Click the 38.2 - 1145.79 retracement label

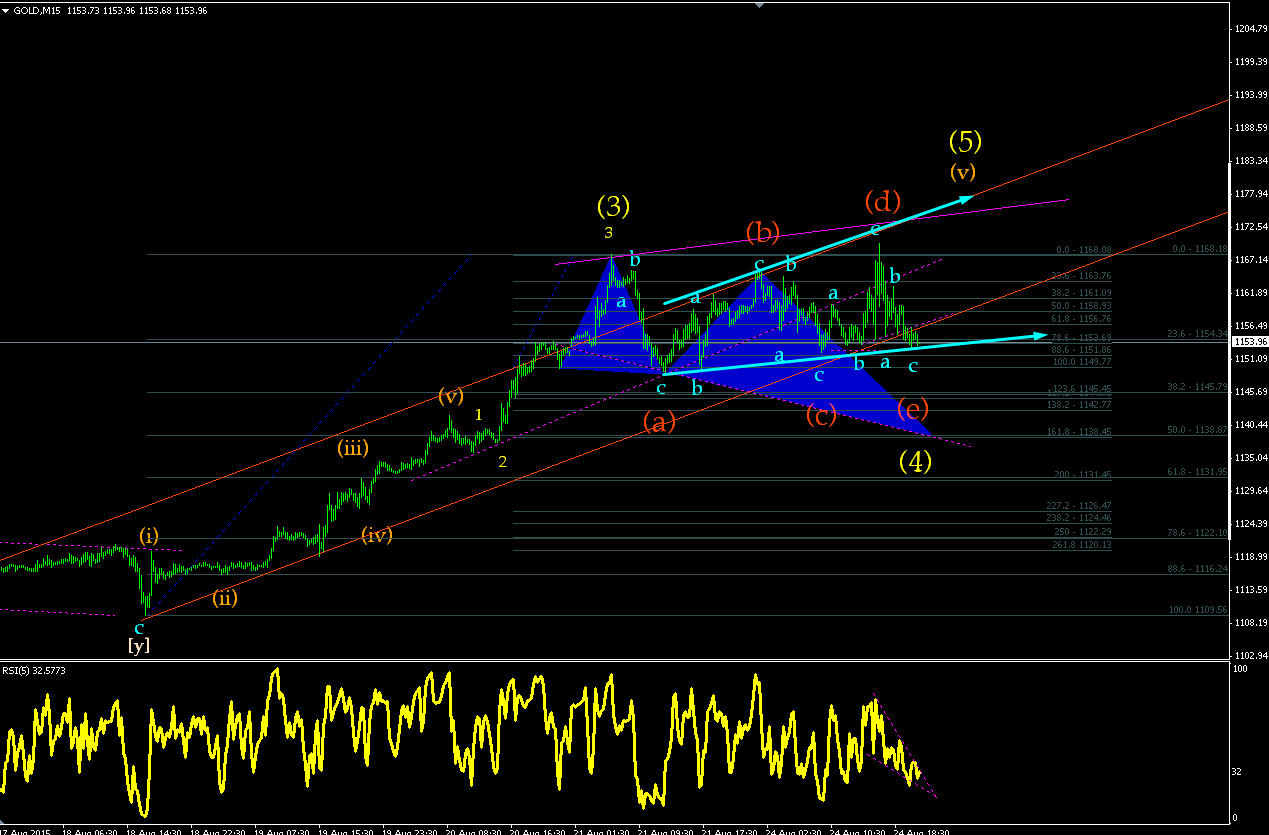coord(1196,386)
